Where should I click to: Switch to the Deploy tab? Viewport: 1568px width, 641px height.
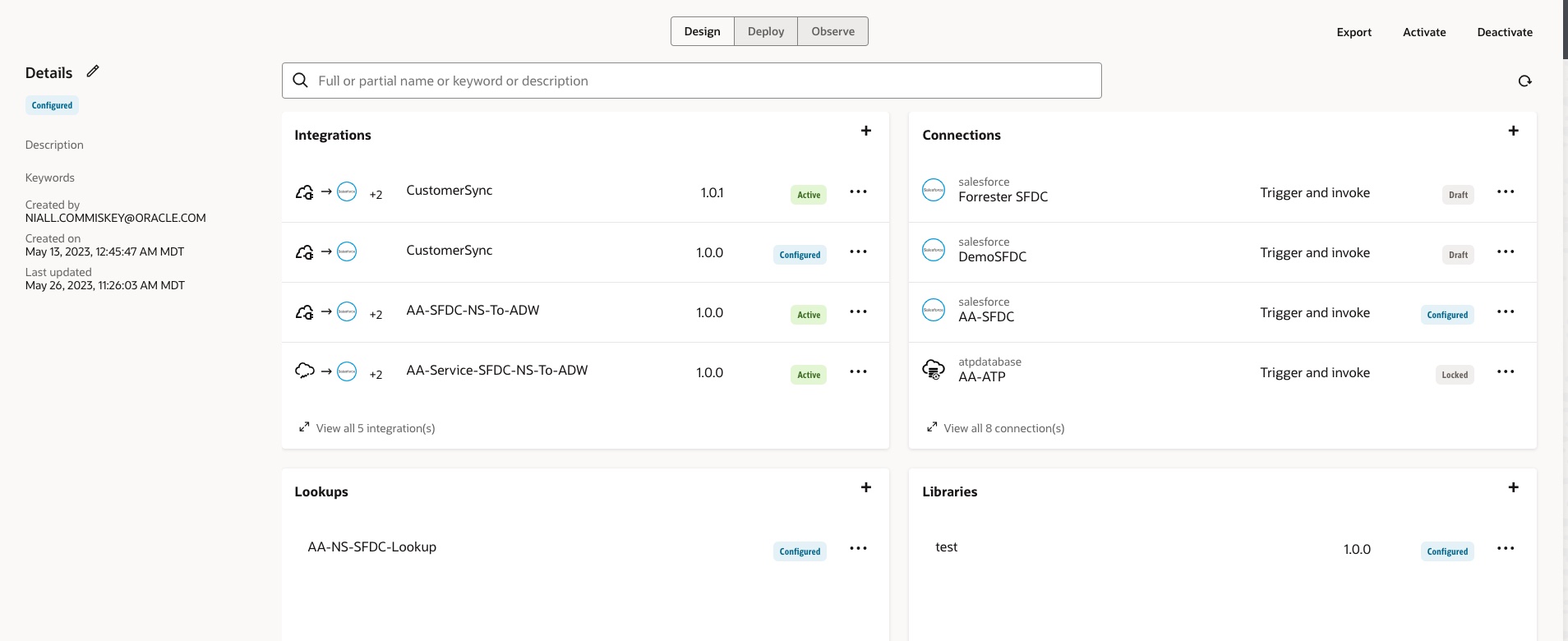click(766, 31)
